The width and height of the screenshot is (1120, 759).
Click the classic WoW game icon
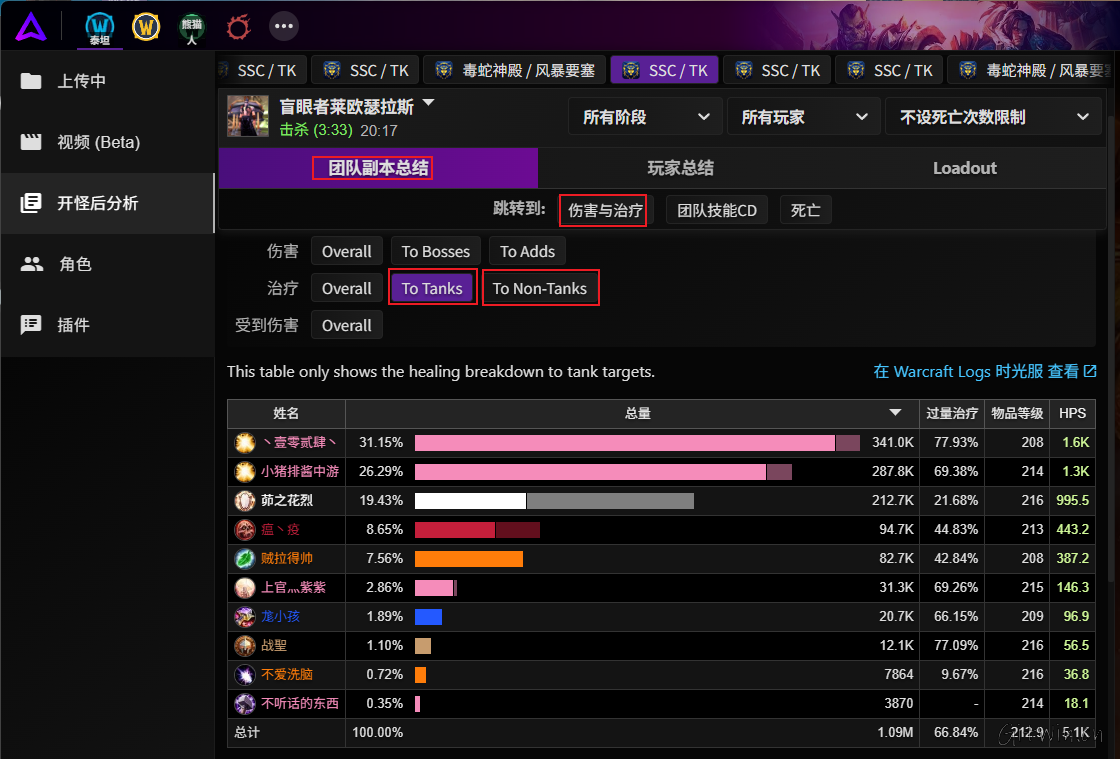pos(146,27)
